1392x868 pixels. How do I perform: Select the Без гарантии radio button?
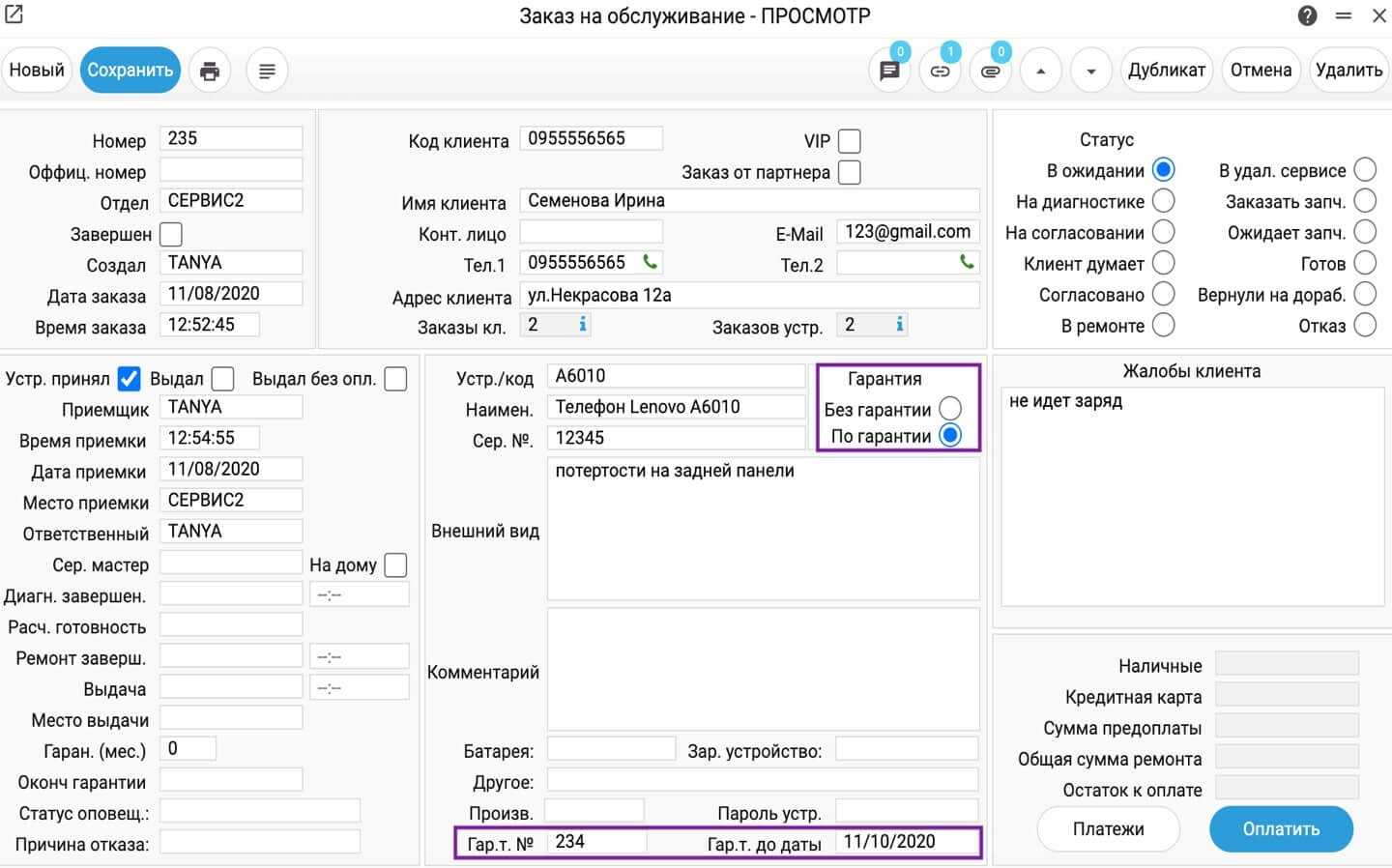950,409
